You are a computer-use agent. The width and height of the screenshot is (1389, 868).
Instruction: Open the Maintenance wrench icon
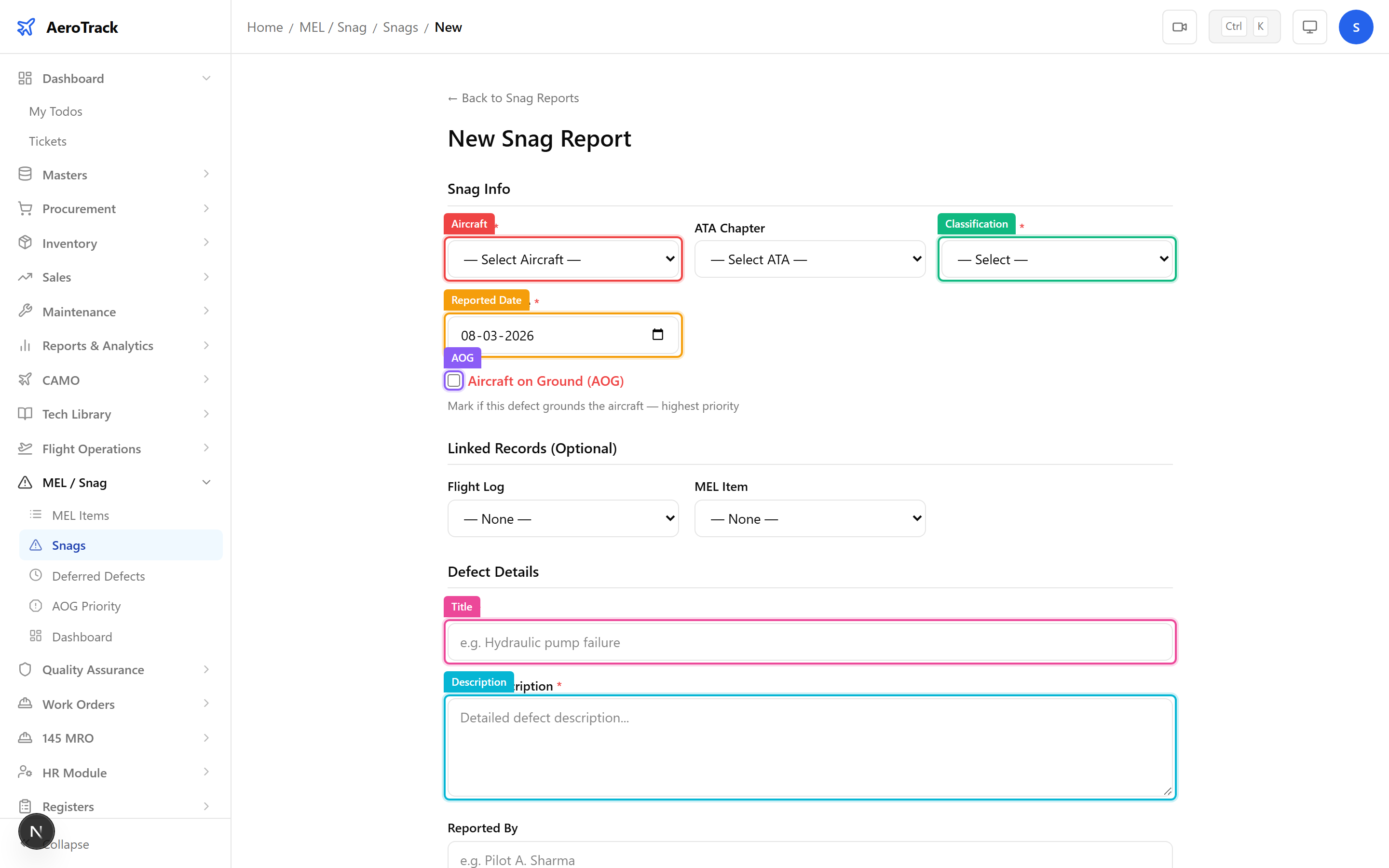coord(25,311)
